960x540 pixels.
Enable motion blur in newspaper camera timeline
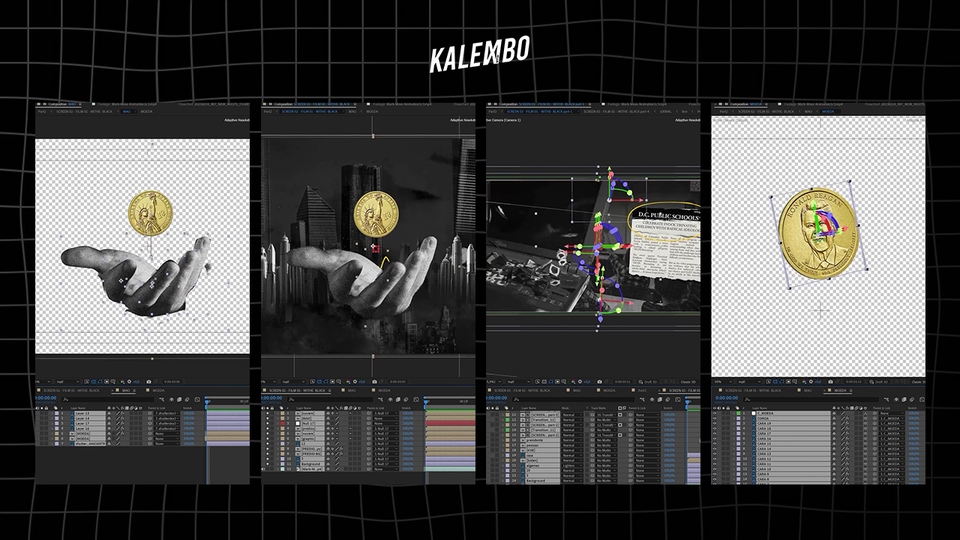667,399
